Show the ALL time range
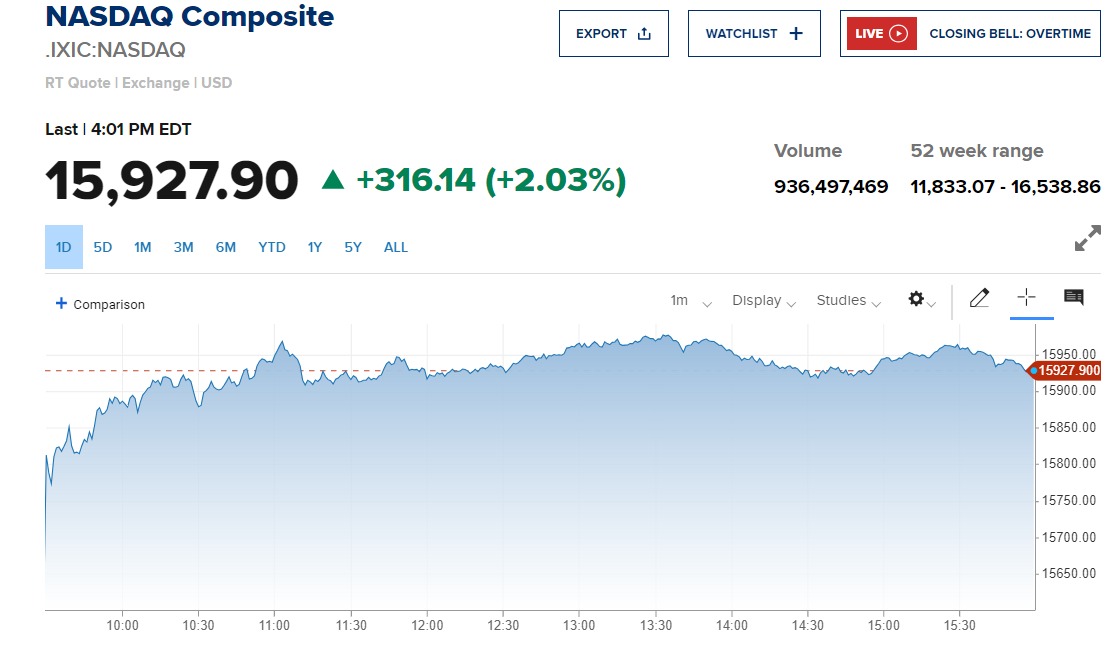 tap(396, 247)
